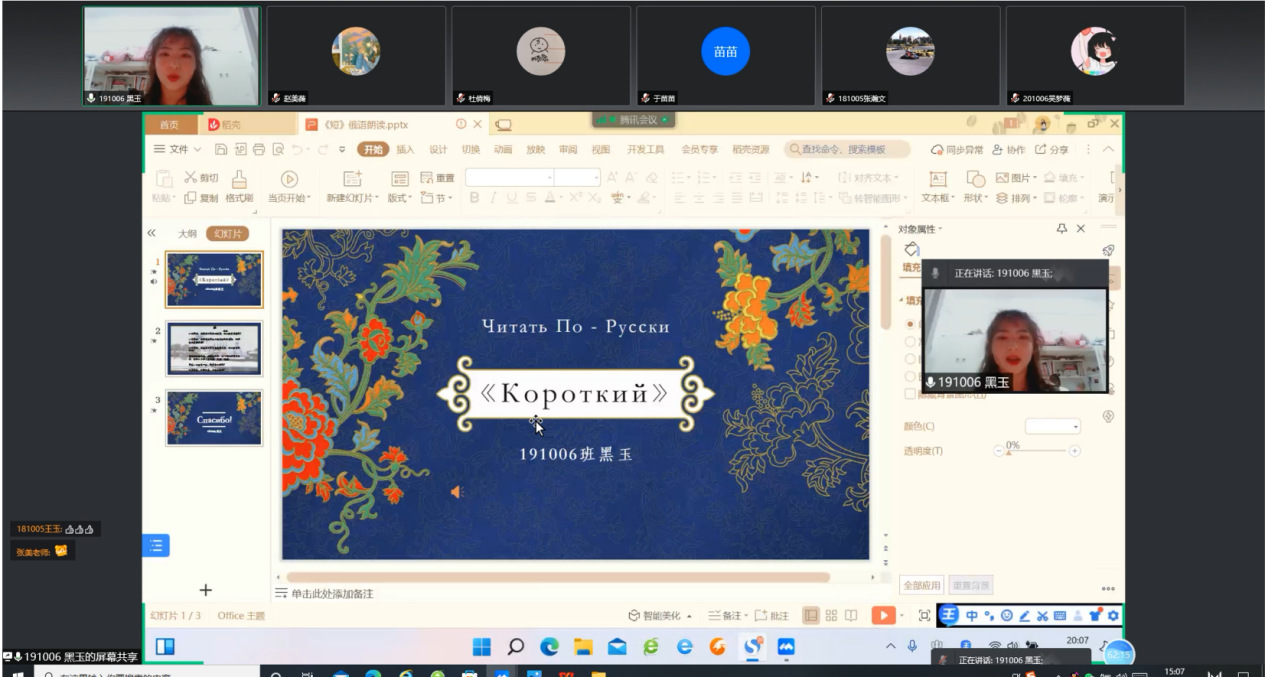Click the orange slideshow play button

click(882, 616)
